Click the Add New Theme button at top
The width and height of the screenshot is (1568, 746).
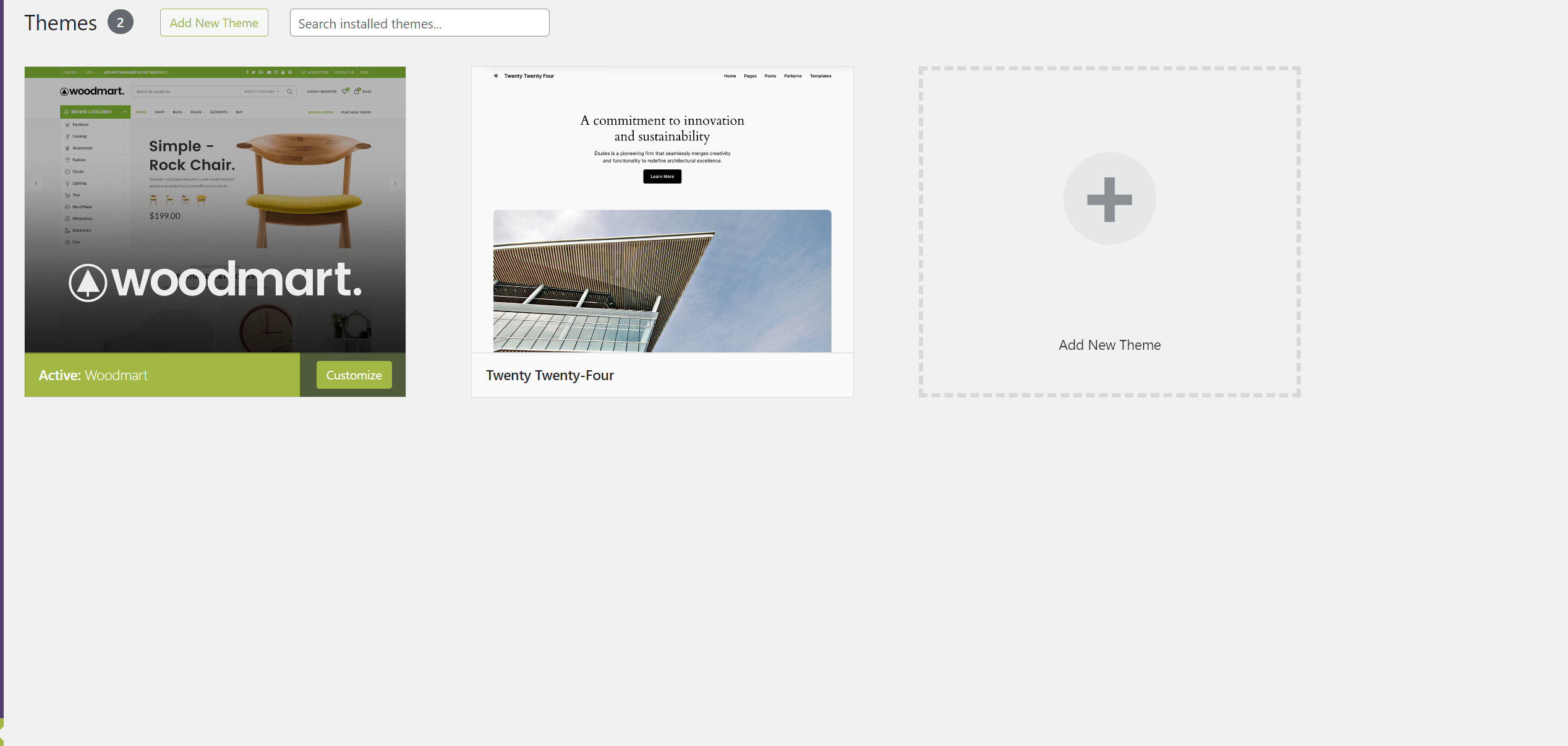214,23
